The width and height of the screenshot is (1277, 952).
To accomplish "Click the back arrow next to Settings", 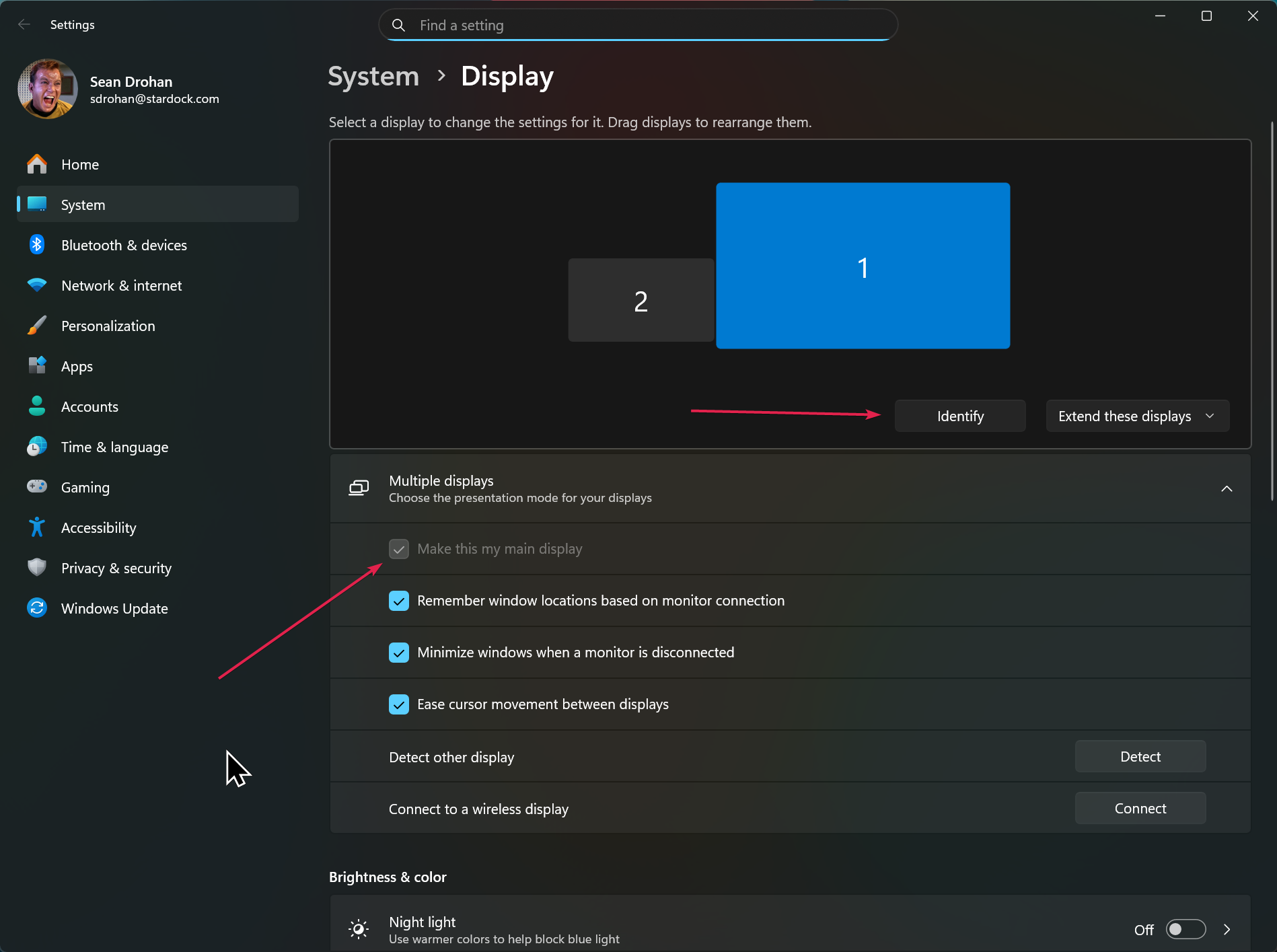I will coord(24,25).
